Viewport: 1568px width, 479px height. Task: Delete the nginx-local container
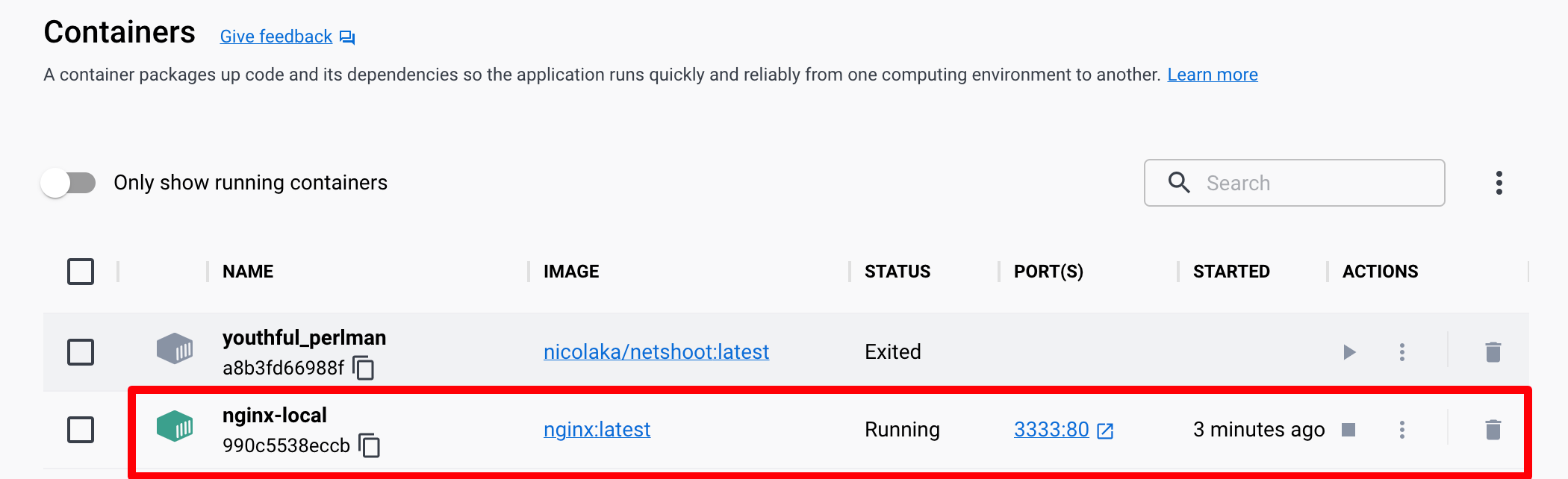pyautogui.click(x=1493, y=430)
